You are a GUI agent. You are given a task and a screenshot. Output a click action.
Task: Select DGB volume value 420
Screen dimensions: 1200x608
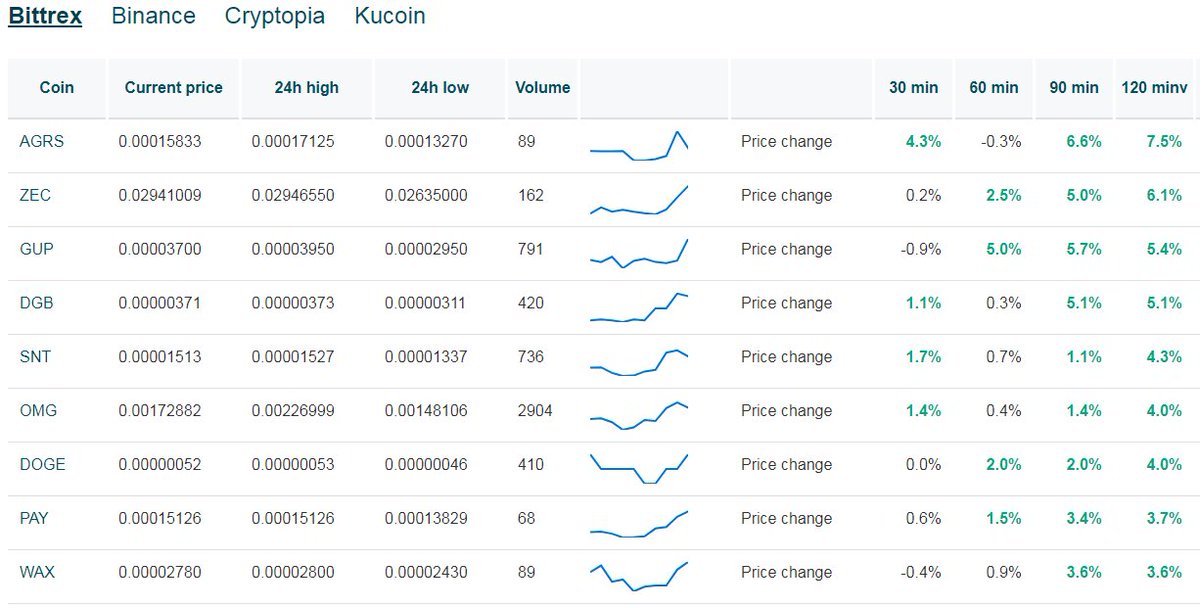[x=531, y=304]
